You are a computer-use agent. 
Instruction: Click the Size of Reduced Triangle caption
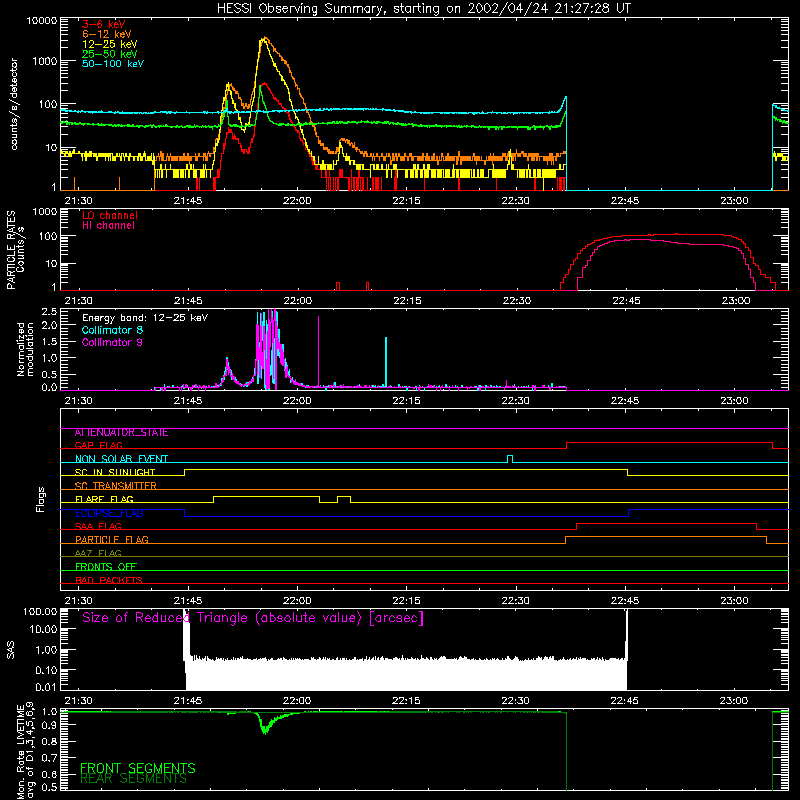click(x=253, y=618)
